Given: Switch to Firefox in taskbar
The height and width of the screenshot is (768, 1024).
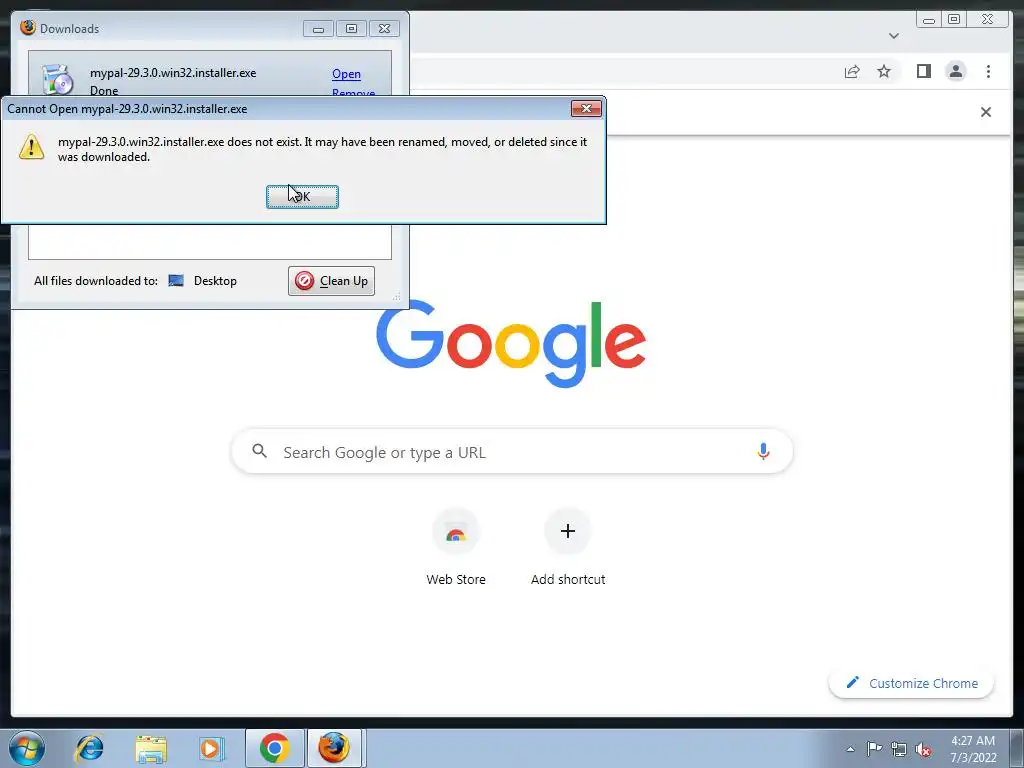Looking at the screenshot, I should pos(334,748).
